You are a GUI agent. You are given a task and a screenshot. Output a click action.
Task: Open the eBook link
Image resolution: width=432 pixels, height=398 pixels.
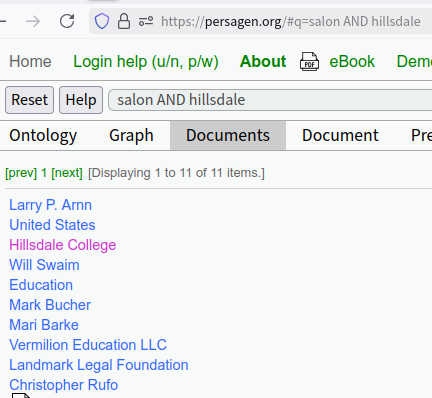pos(352,61)
